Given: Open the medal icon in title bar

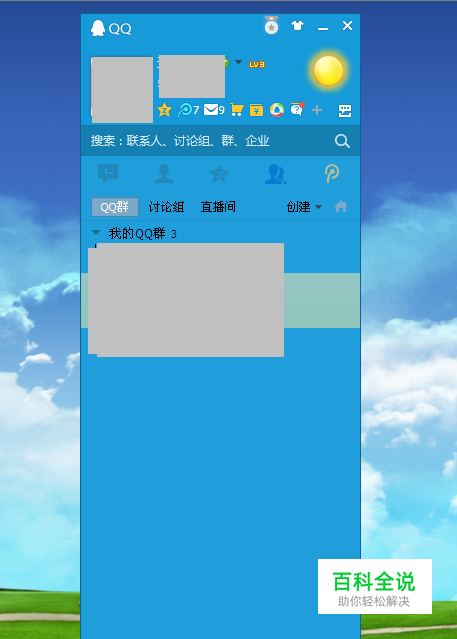Looking at the screenshot, I should coord(271,25).
